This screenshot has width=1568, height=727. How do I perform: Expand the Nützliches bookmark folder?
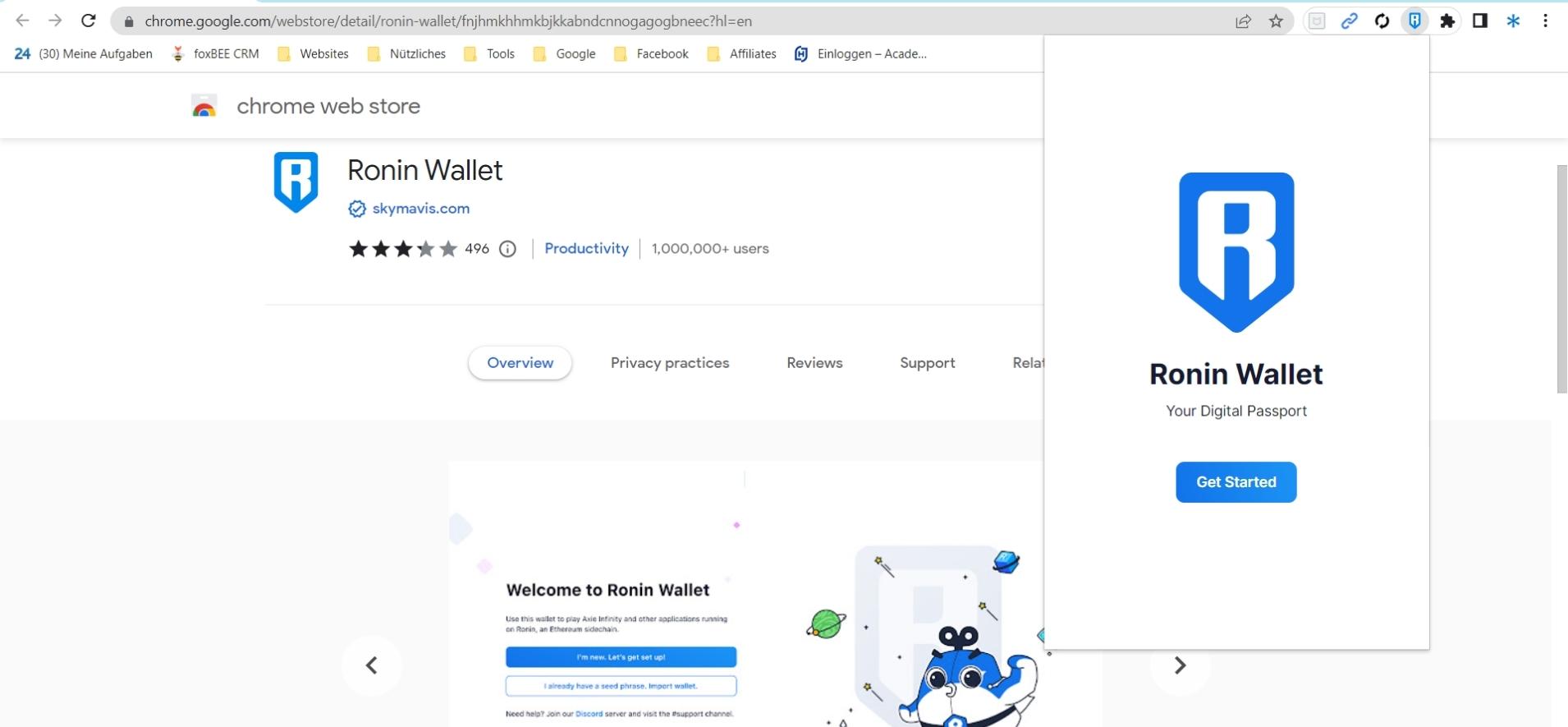(x=406, y=54)
